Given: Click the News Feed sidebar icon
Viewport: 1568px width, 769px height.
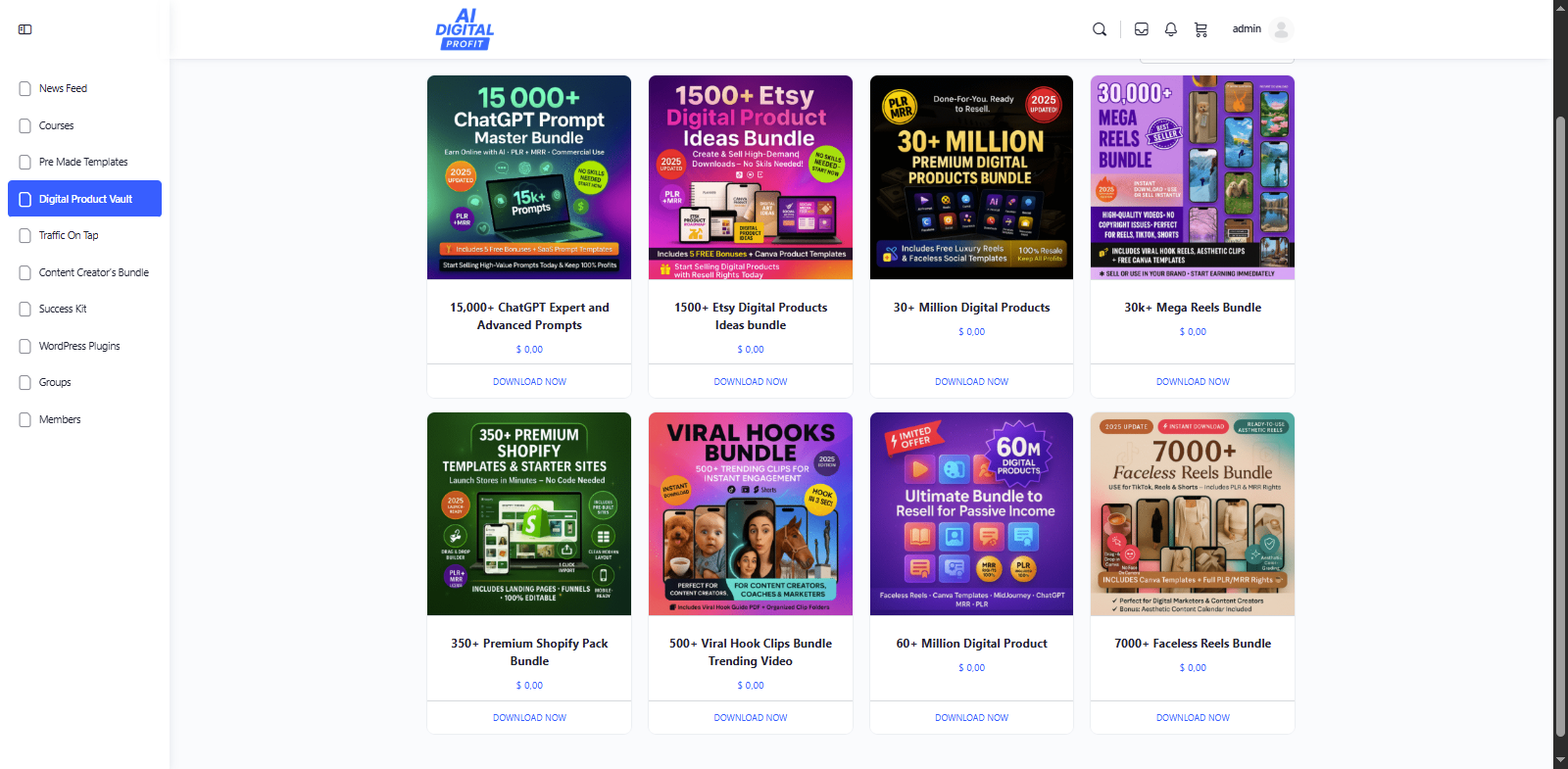Looking at the screenshot, I should [25, 88].
